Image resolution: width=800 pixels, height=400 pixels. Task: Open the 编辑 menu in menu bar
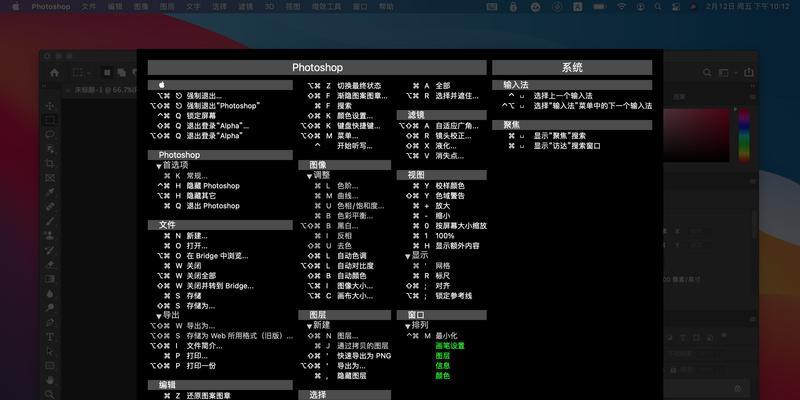[115, 7]
